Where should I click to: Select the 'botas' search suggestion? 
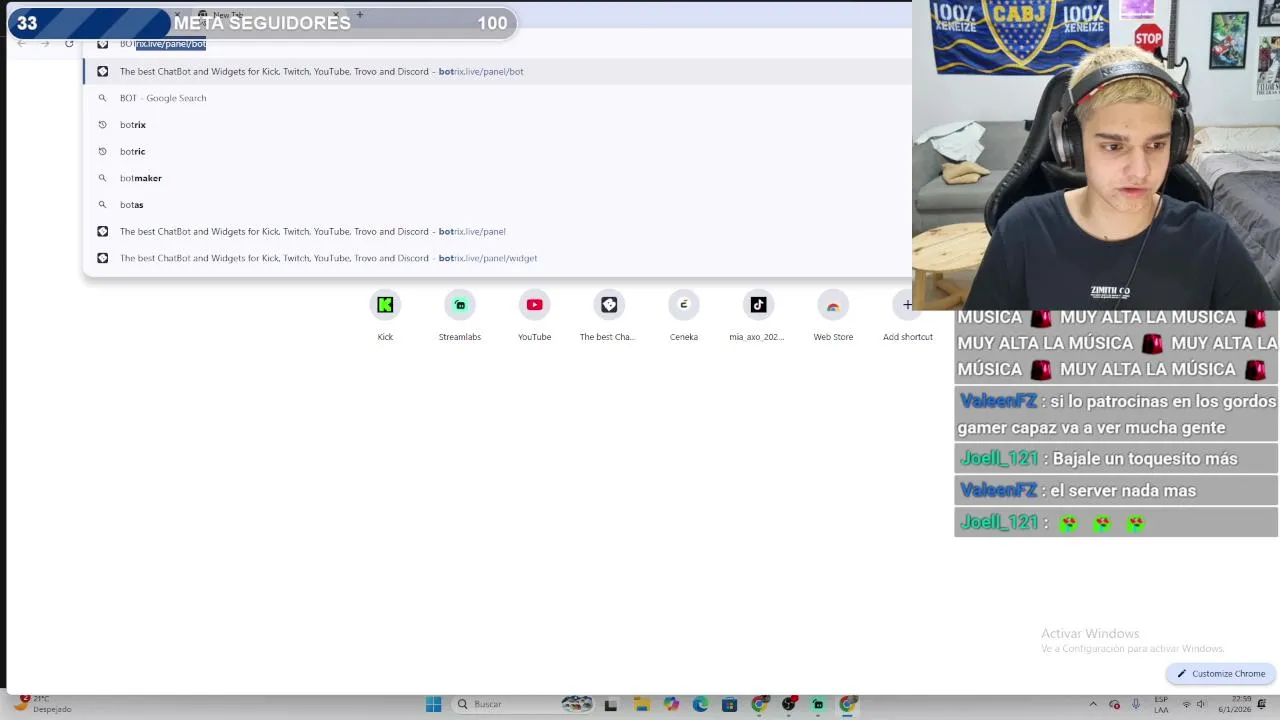(x=498, y=205)
